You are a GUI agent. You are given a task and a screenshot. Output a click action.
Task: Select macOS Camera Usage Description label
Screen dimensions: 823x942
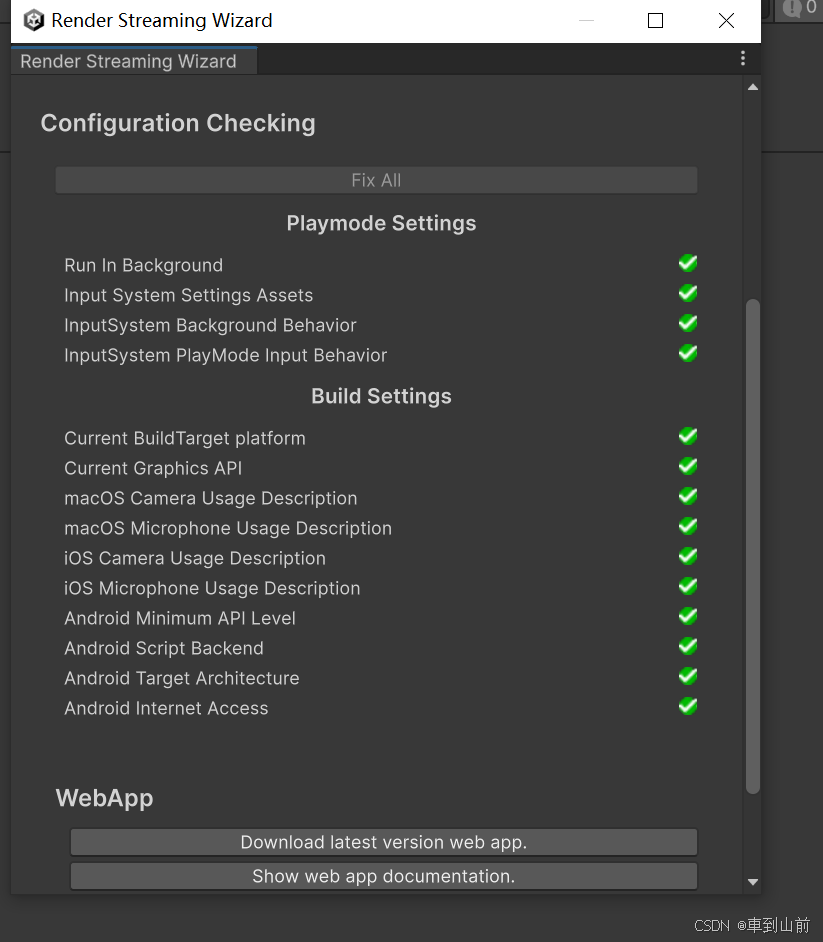[x=210, y=499]
